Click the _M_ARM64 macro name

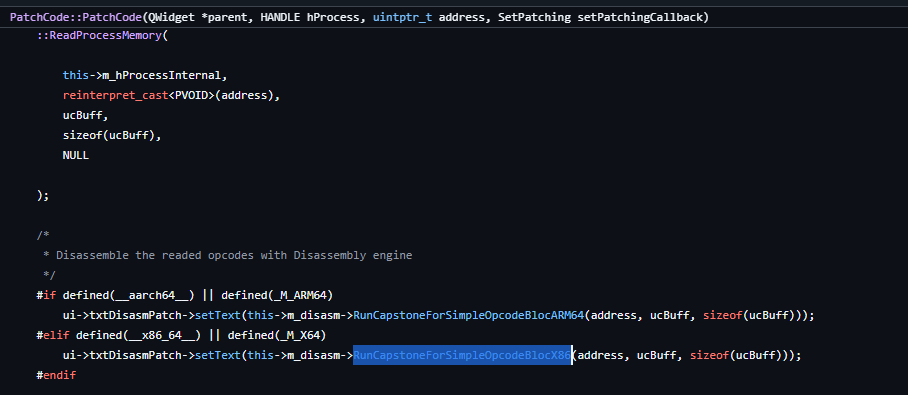301,295
